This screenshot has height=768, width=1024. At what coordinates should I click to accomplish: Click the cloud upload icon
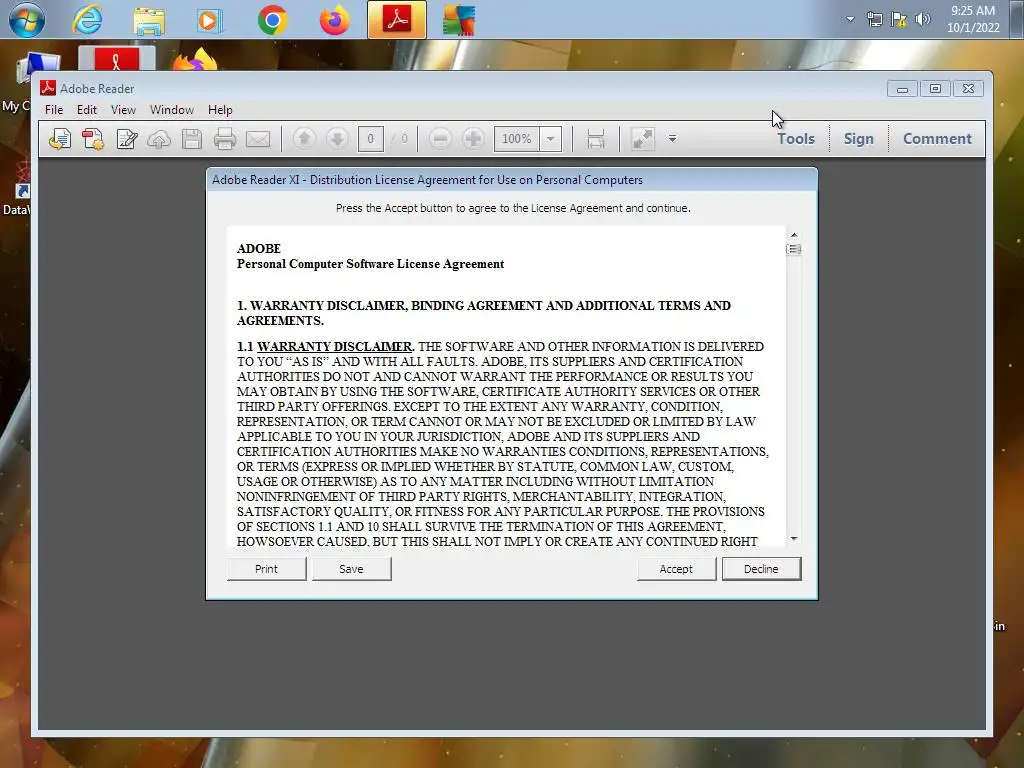pyautogui.click(x=159, y=139)
